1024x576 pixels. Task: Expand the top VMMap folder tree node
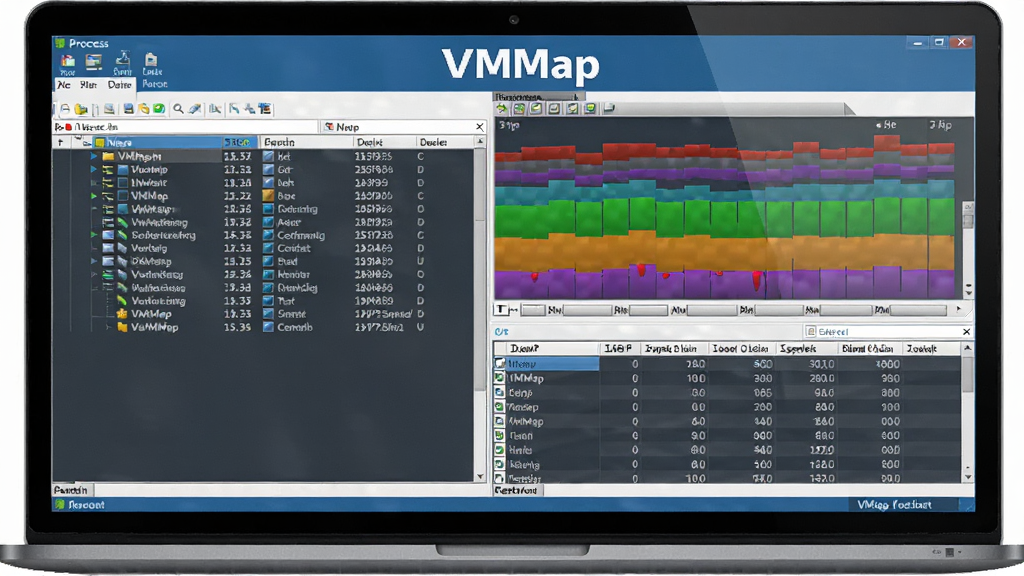click(x=94, y=156)
